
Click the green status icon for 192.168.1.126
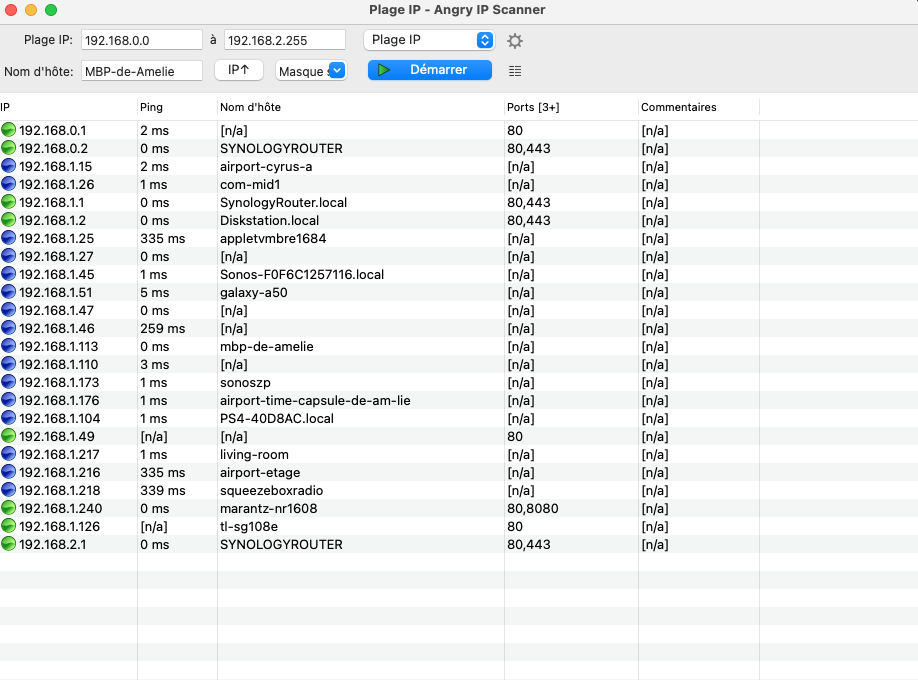click(x=8, y=527)
